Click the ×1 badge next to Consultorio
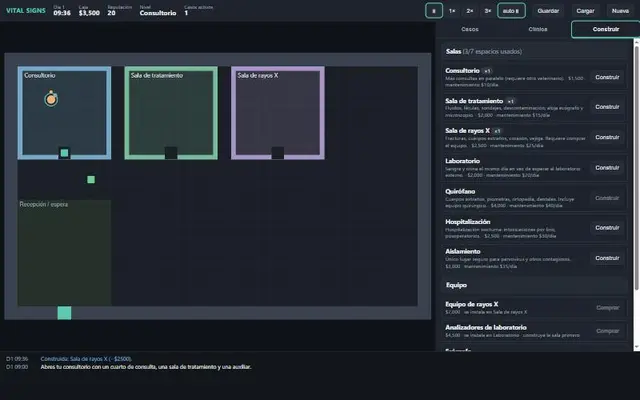Screen dimensions: 640x400 click(487, 71)
